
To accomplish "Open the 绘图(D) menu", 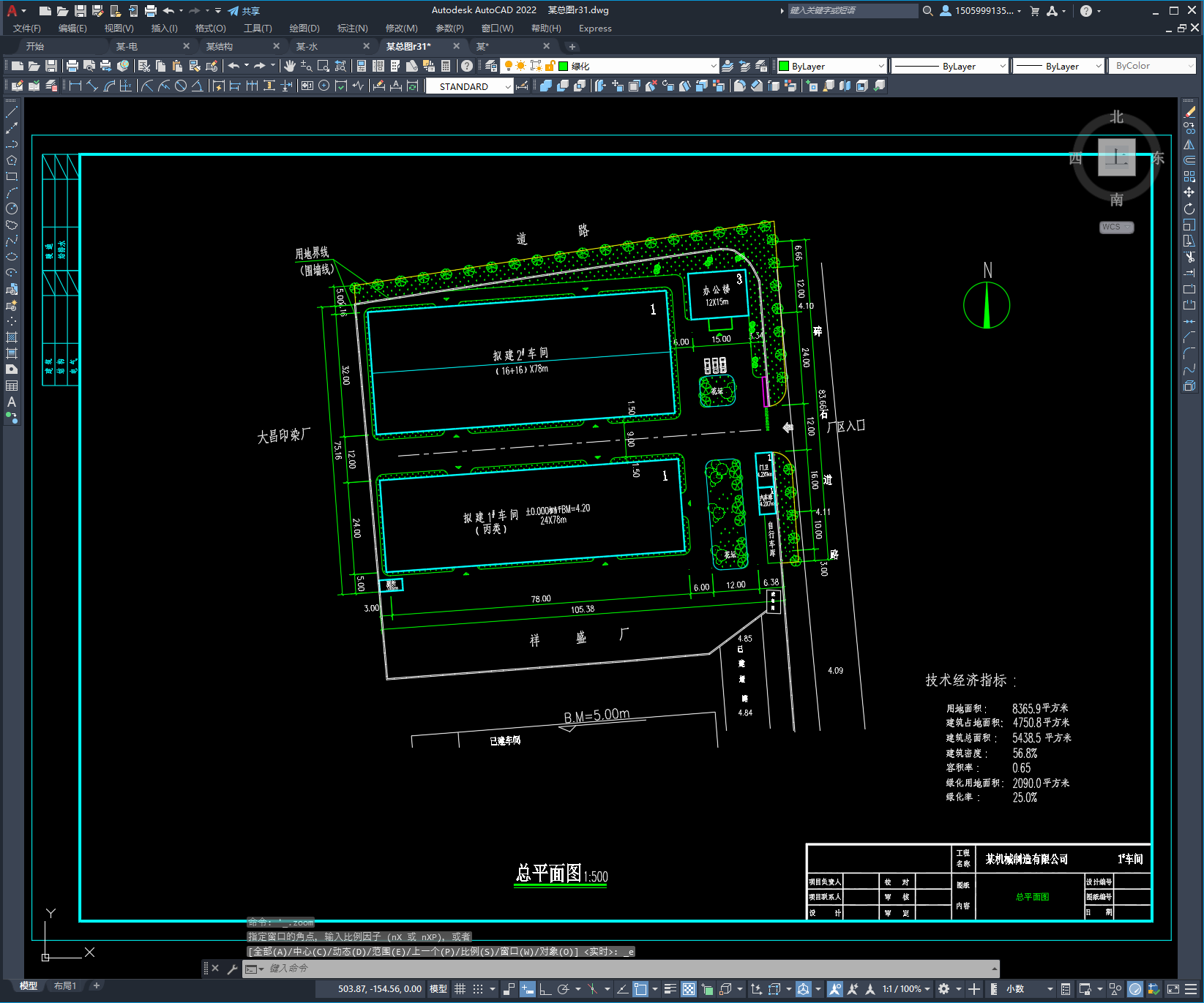I will [x=304, y=29].
